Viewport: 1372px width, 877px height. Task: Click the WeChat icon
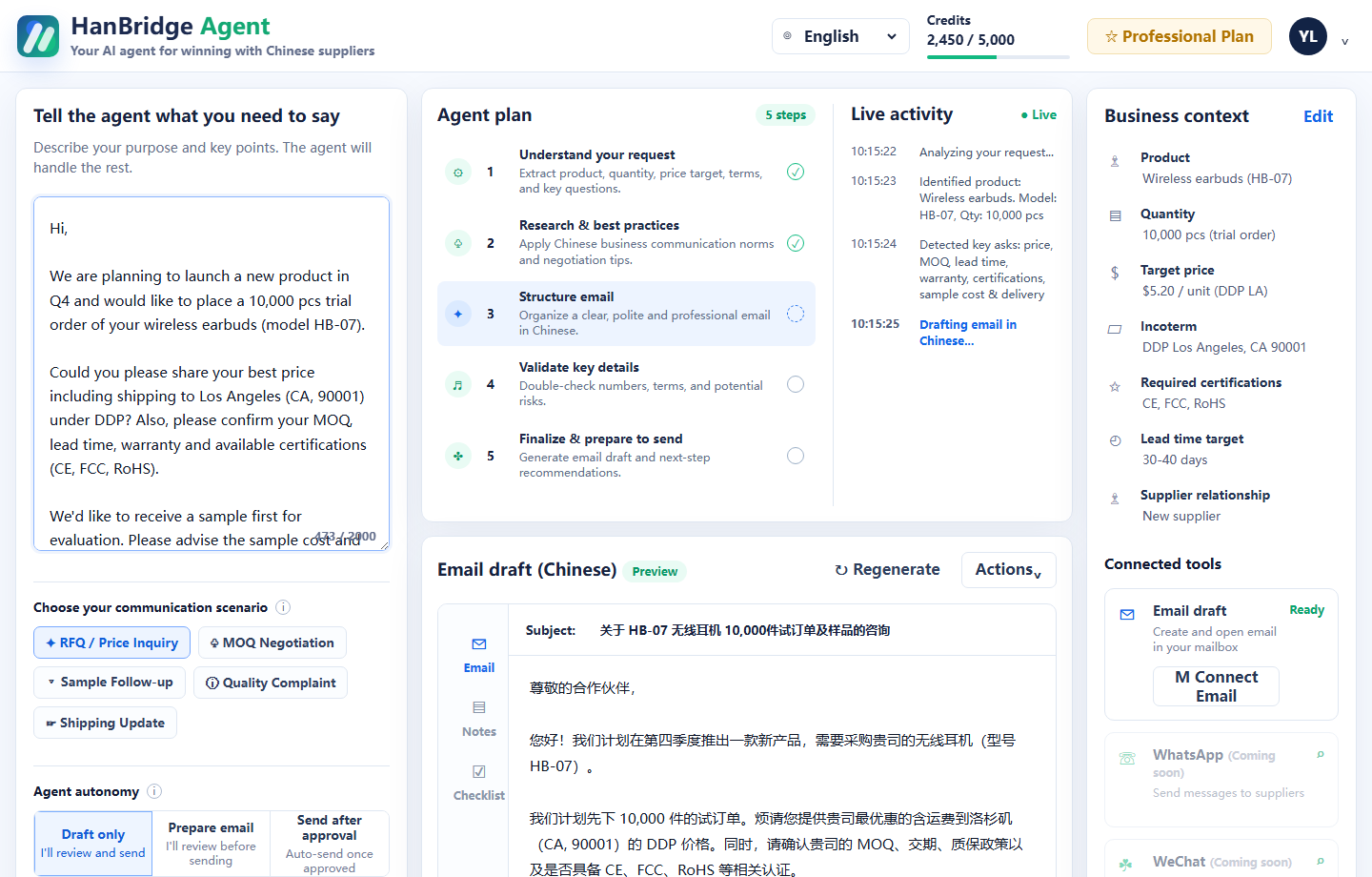click(1126, 865)
